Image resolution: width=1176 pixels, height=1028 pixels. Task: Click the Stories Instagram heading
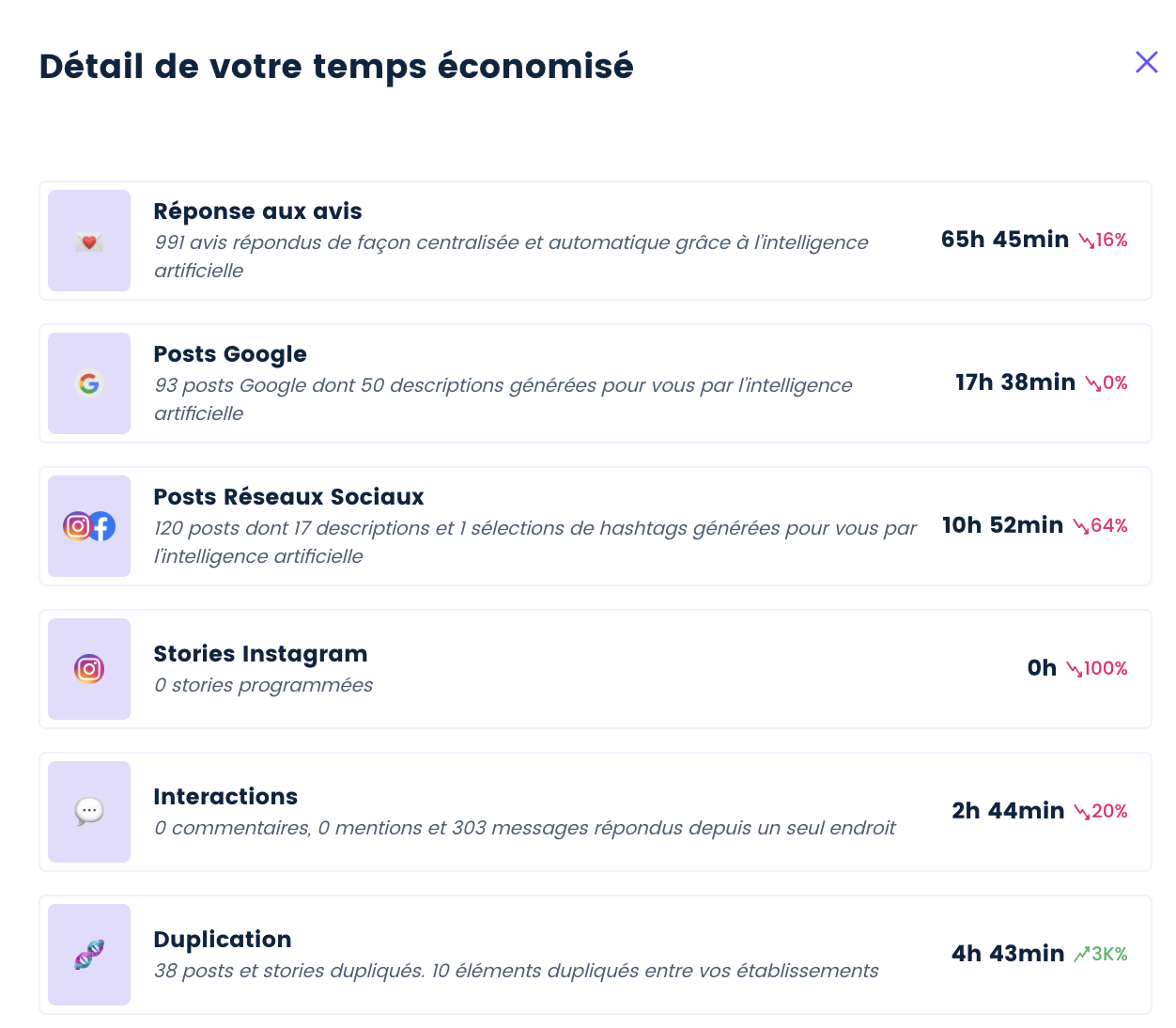click(x=260, y=654)
